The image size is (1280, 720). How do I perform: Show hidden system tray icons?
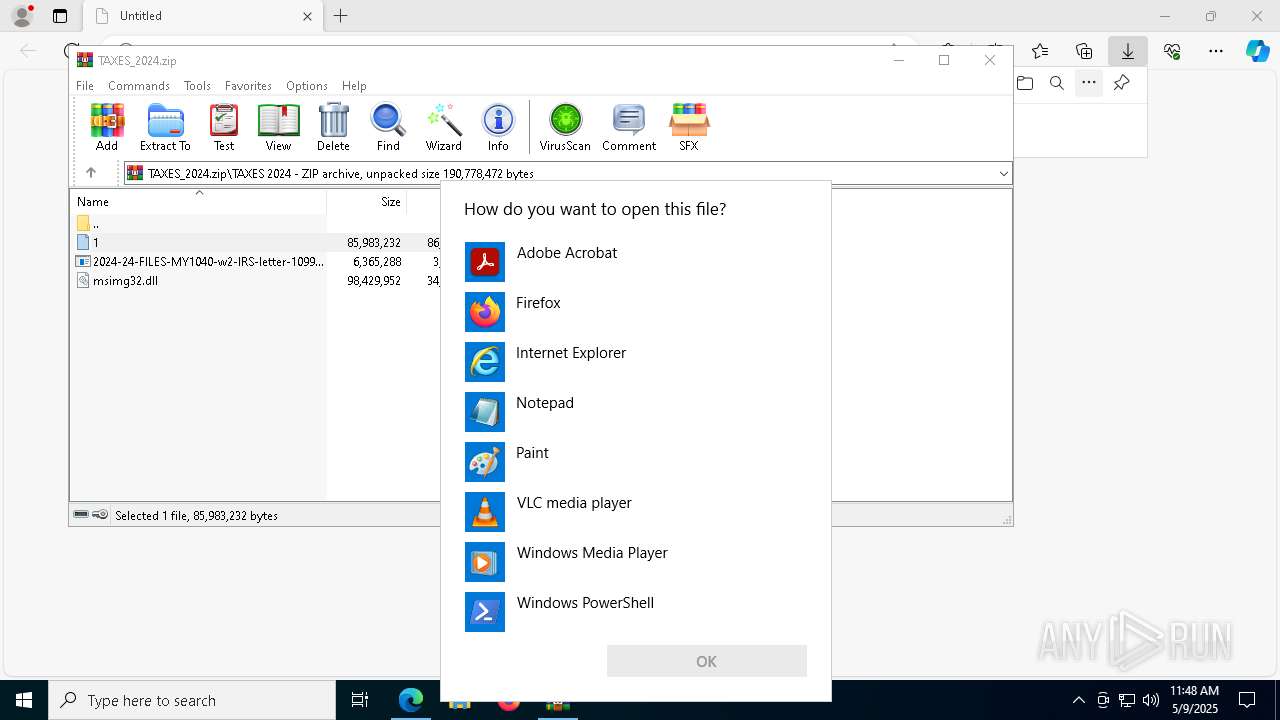tap(1078, 700)
